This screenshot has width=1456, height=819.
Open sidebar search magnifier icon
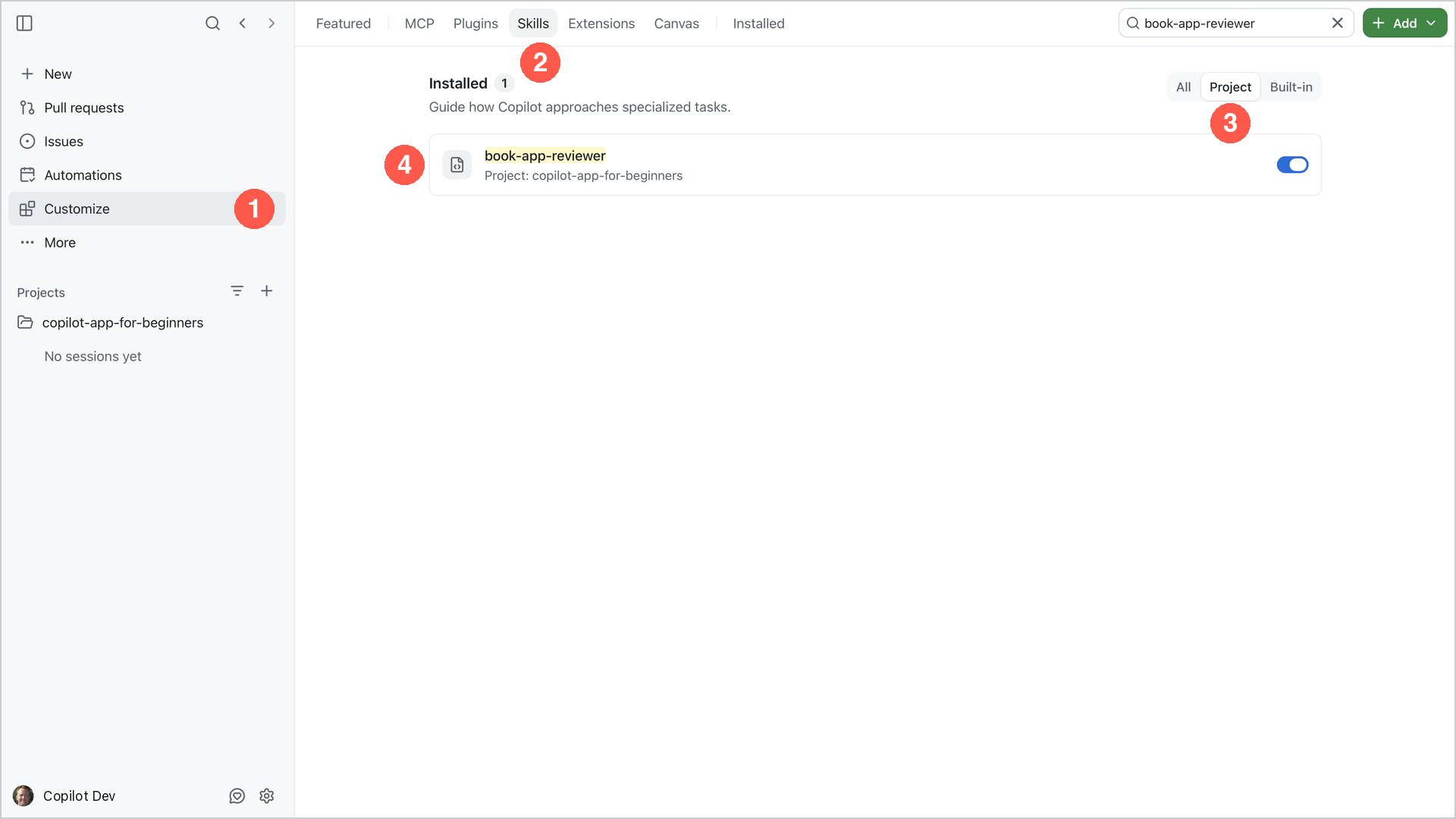(x=212, y=24)
